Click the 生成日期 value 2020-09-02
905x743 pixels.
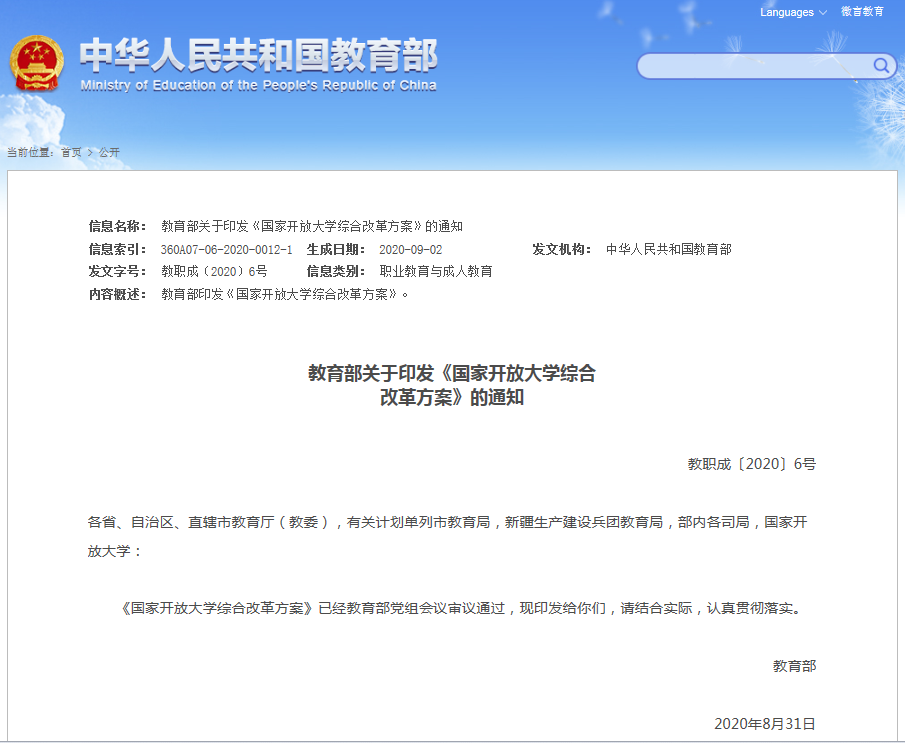click(x=410, y=249)
